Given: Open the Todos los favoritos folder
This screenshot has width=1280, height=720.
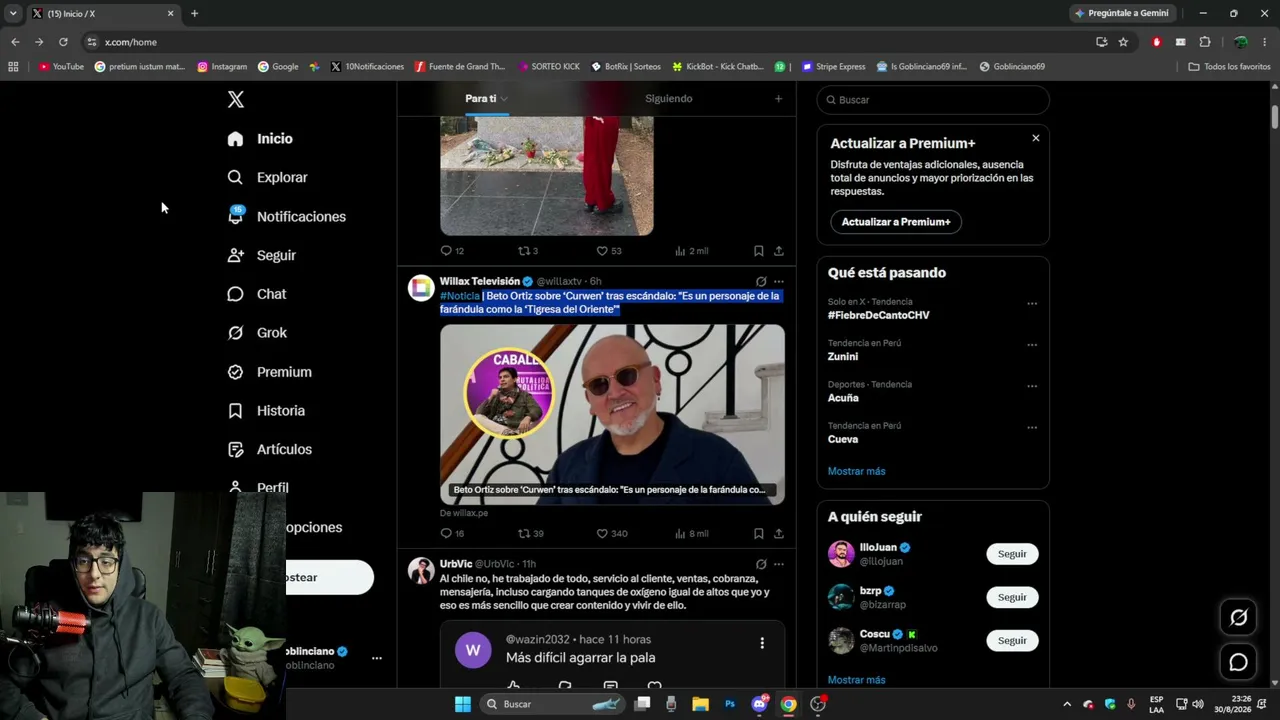Looking at the screenshot, I should [x=1229, y=67].
